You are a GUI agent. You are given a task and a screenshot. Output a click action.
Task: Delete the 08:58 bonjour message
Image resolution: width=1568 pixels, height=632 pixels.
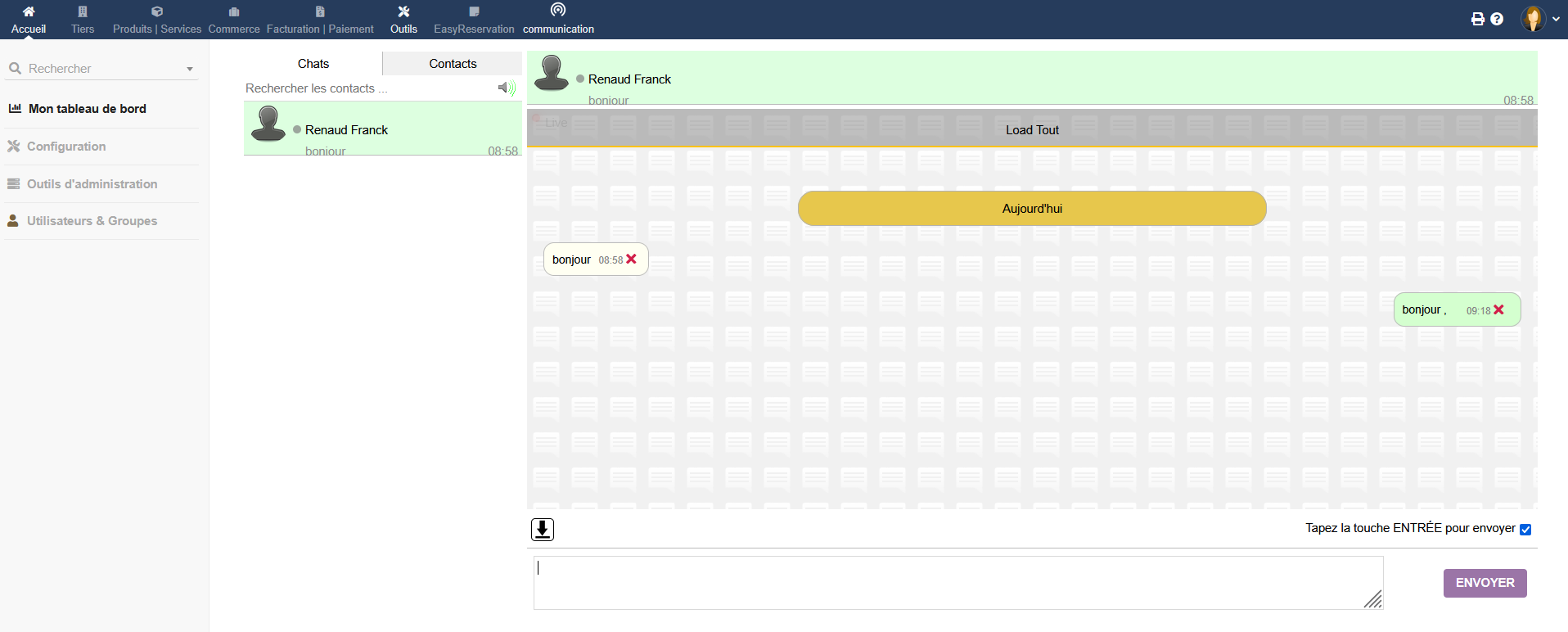[631, 260]
